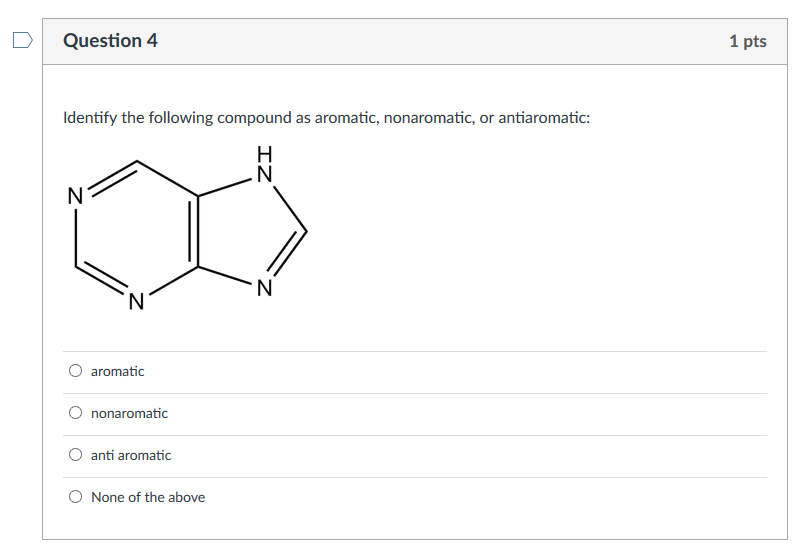The height and width of the screenshot is (556, 811).
Task: Click the 1 pts score label
Action: point(748,41)
